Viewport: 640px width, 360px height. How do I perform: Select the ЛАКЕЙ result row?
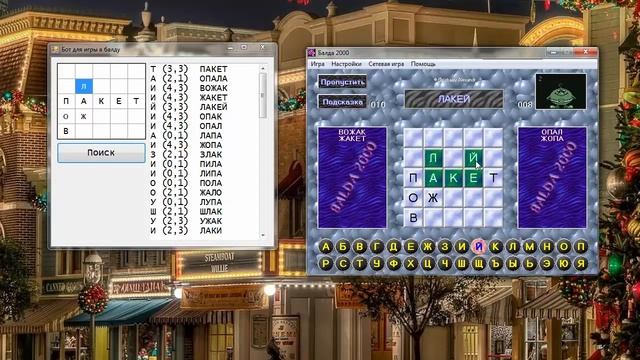(203, 107)
